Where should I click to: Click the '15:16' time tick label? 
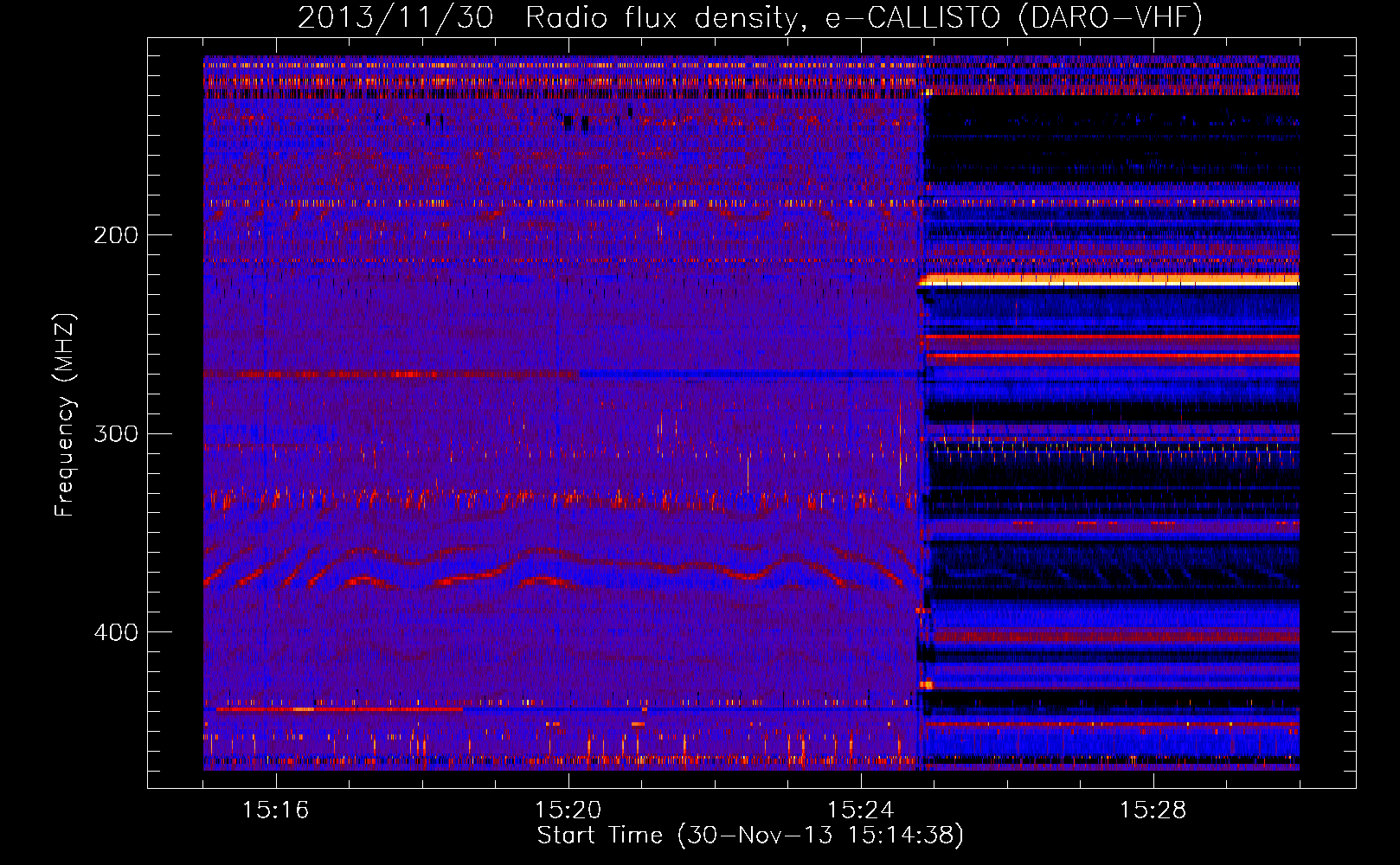tap(276, 810)
